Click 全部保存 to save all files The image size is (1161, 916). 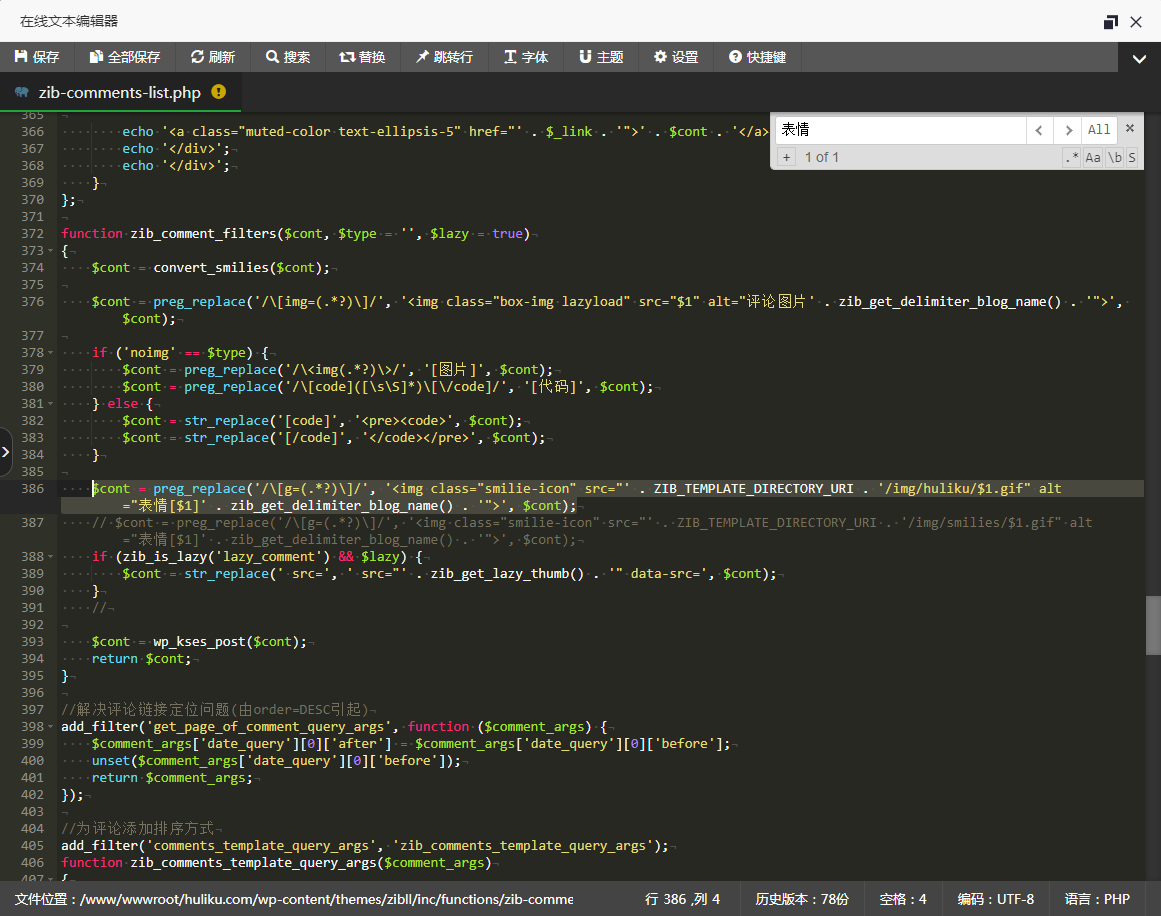[124, 57]
